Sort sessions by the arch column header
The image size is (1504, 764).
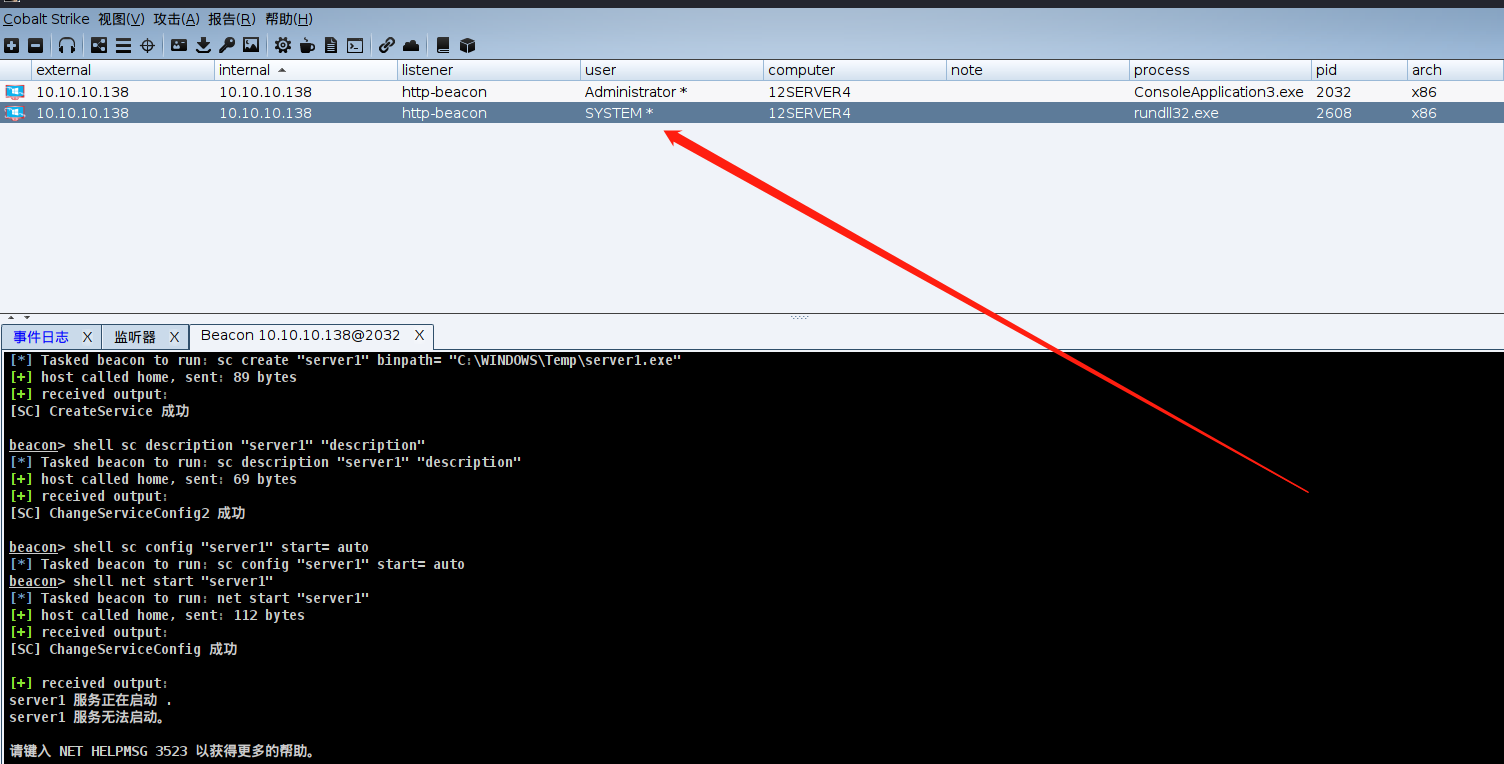click(1455, 70)
